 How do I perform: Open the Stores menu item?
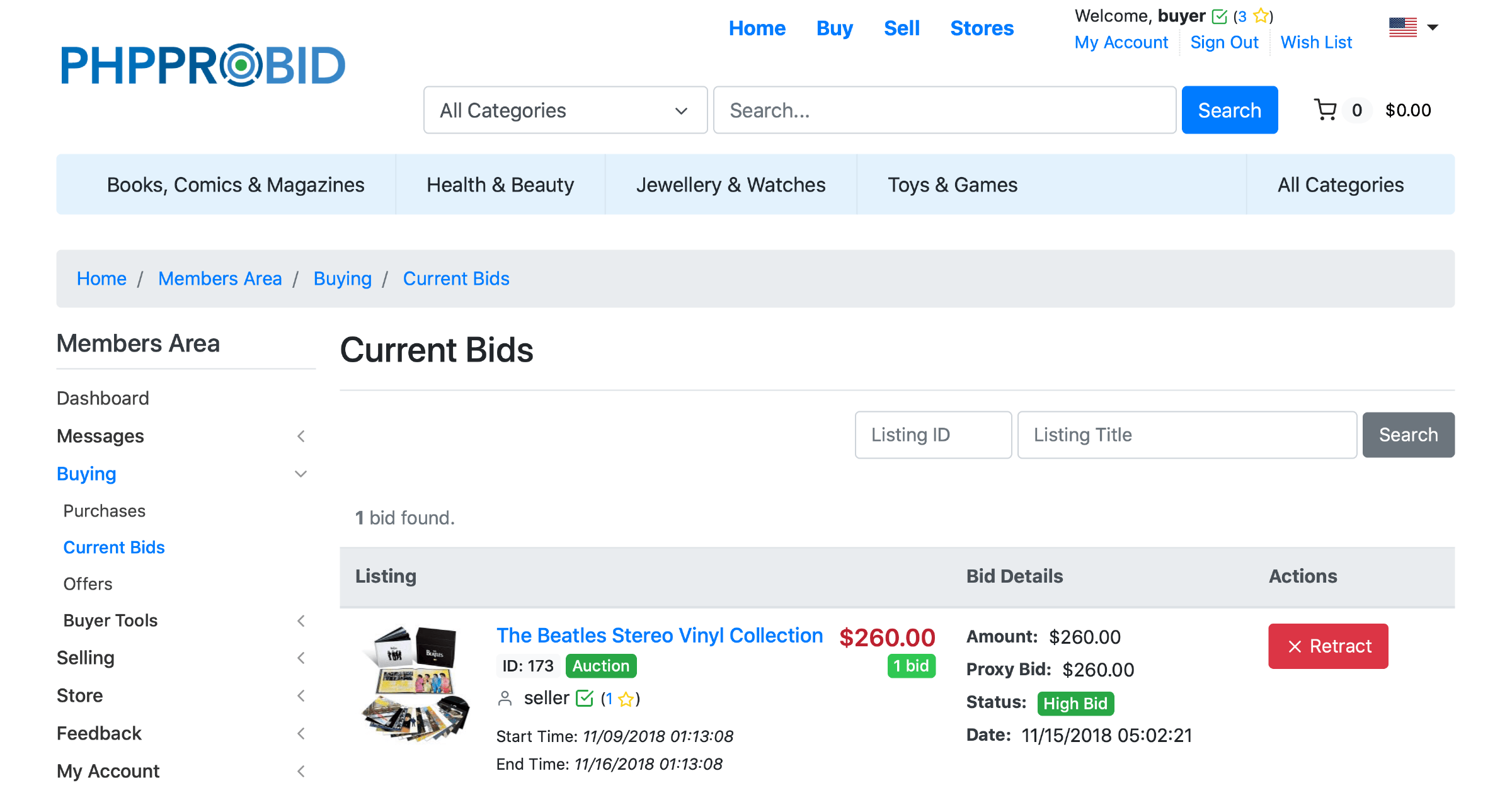pyautogui.click(x=982, y=28)
